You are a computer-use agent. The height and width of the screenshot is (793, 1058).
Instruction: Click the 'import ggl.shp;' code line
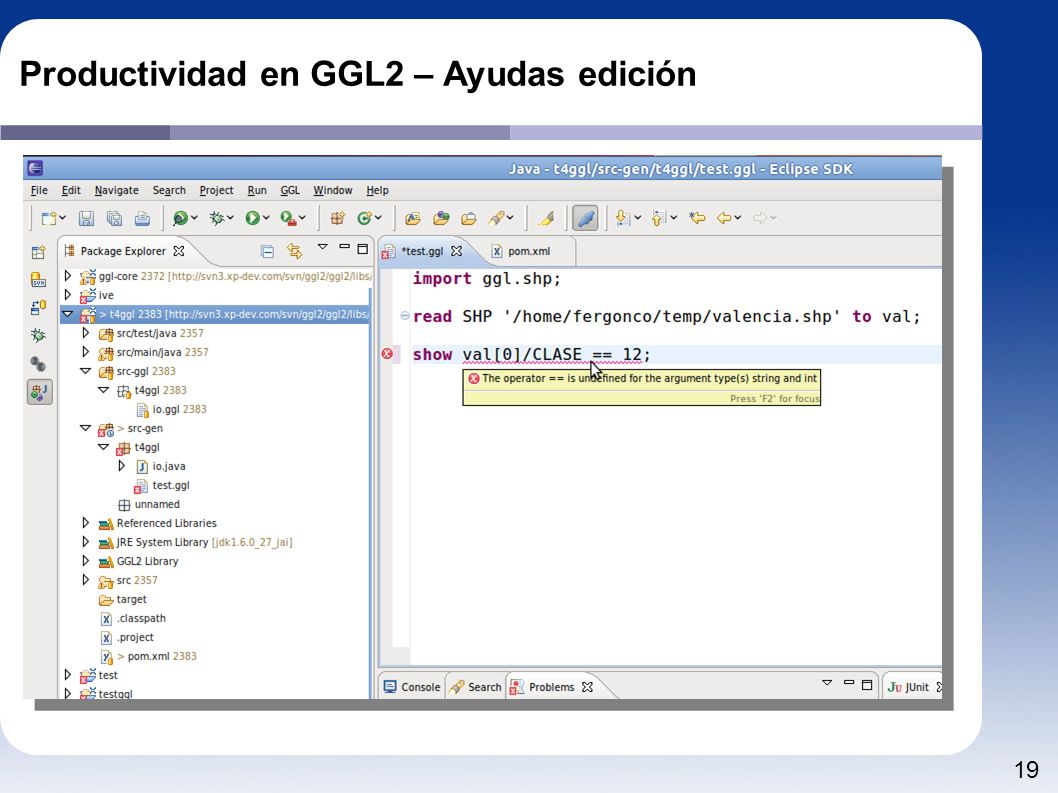(x=486, y=279)
